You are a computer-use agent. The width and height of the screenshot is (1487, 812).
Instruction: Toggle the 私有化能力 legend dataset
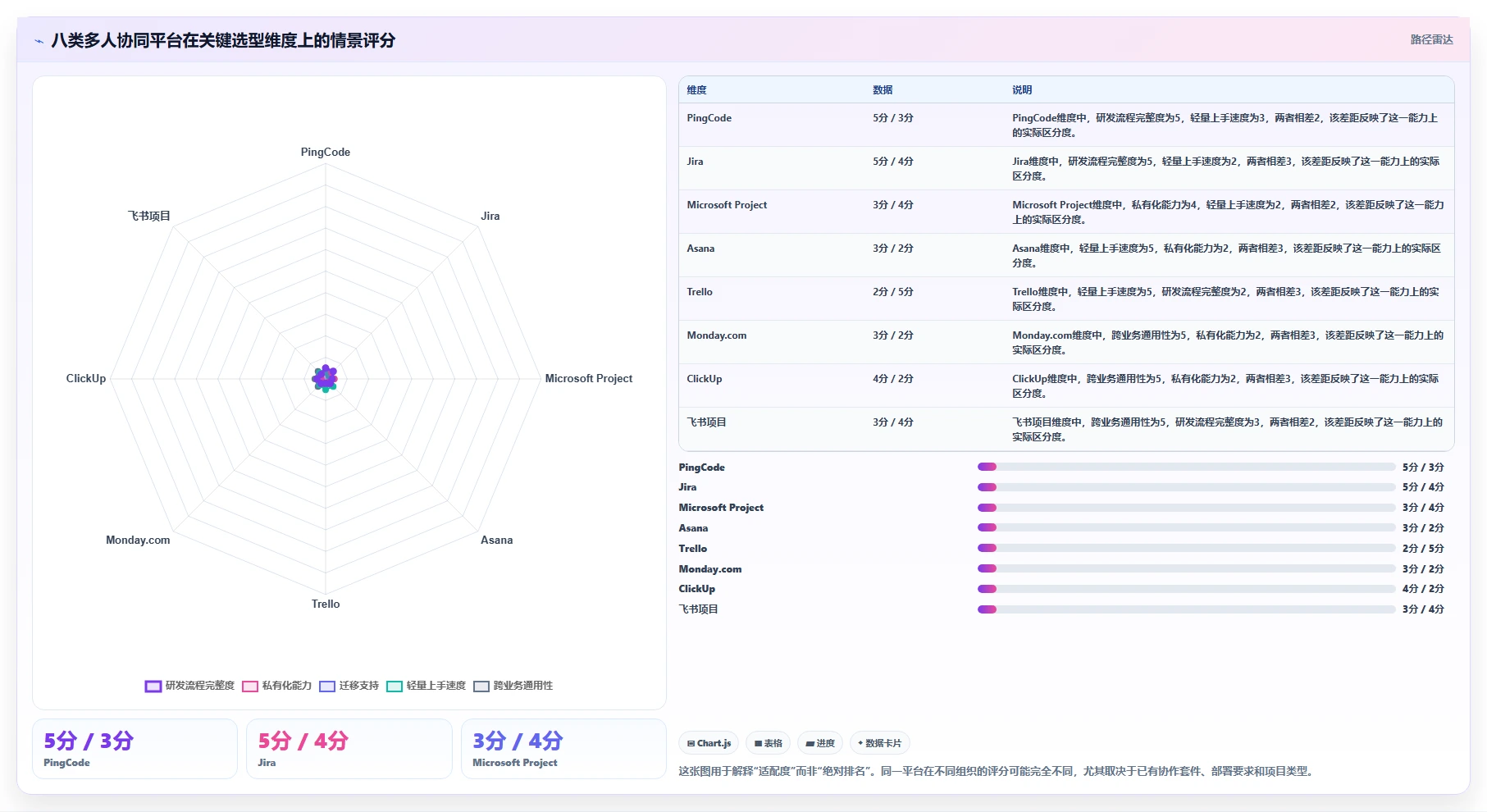click(x=277, y=686)
